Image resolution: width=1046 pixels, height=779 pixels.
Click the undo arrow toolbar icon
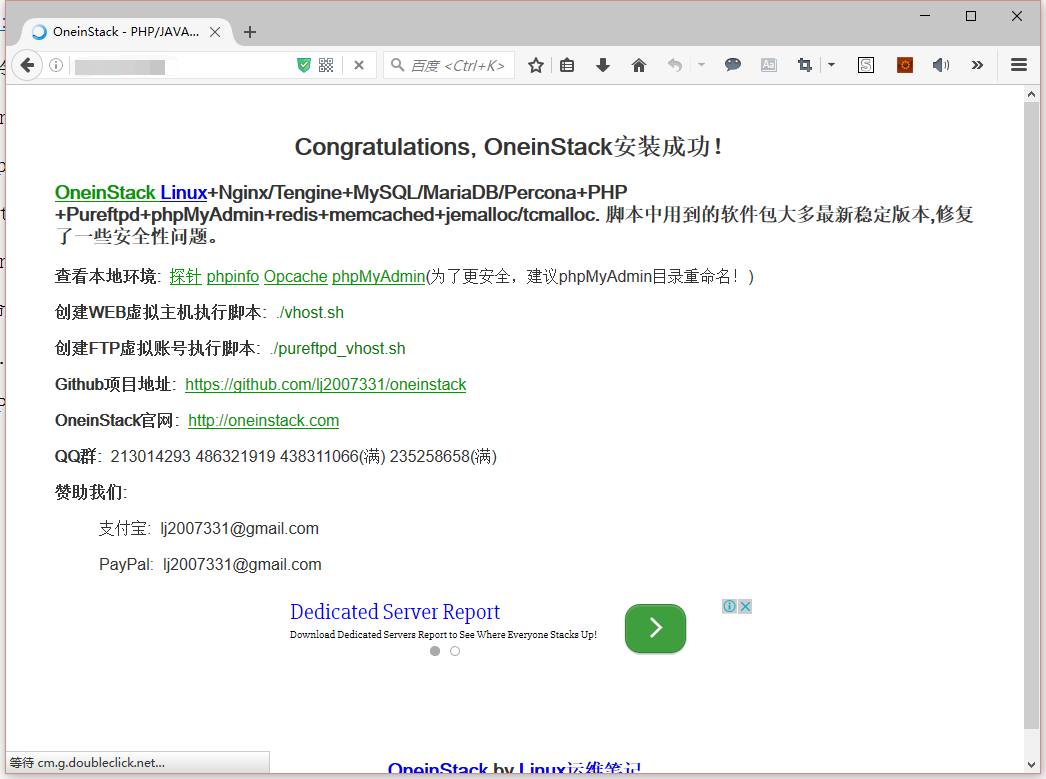coord(675,65)
